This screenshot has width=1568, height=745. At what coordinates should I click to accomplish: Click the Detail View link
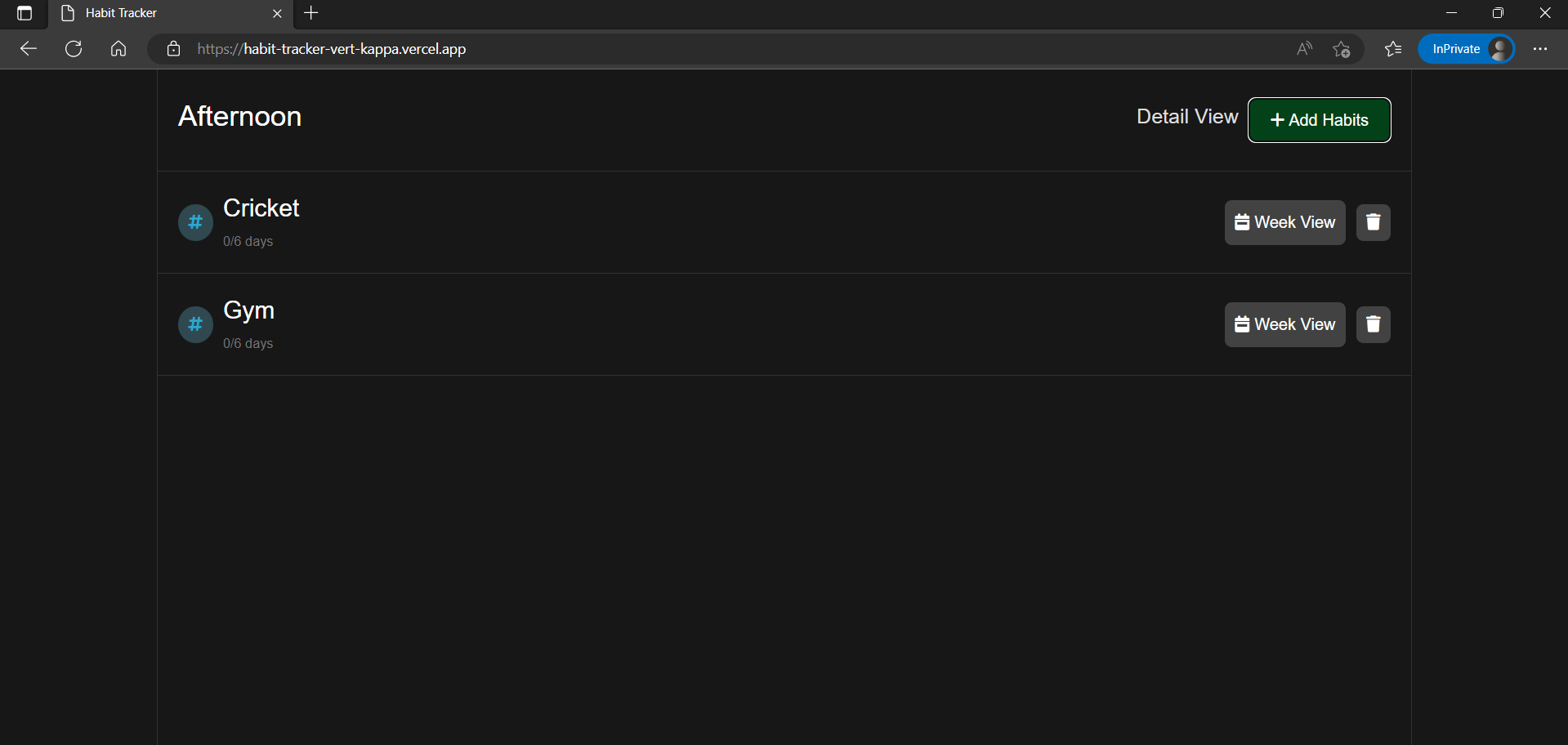1186,116
